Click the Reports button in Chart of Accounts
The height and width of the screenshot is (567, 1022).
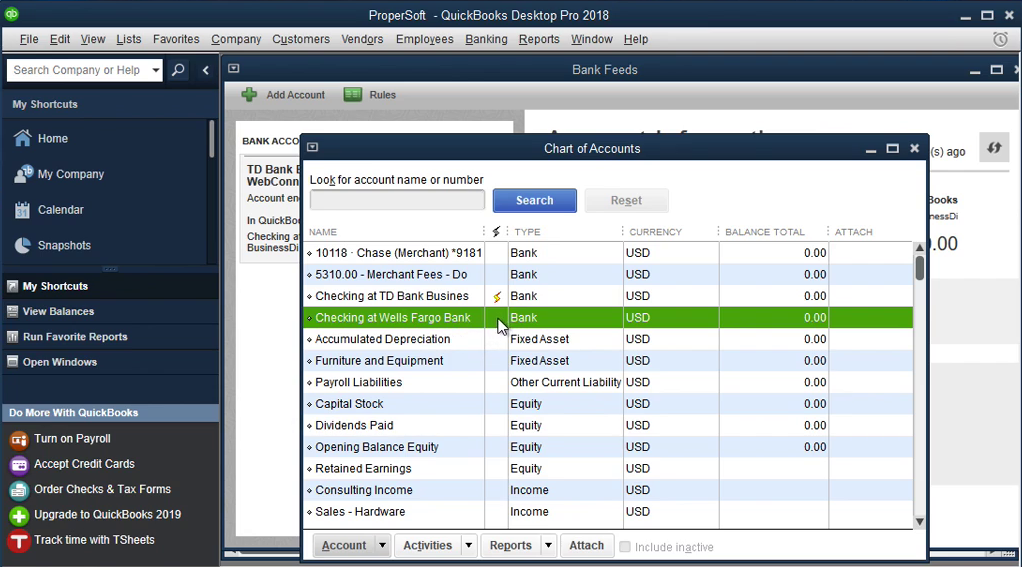[511, 545]
